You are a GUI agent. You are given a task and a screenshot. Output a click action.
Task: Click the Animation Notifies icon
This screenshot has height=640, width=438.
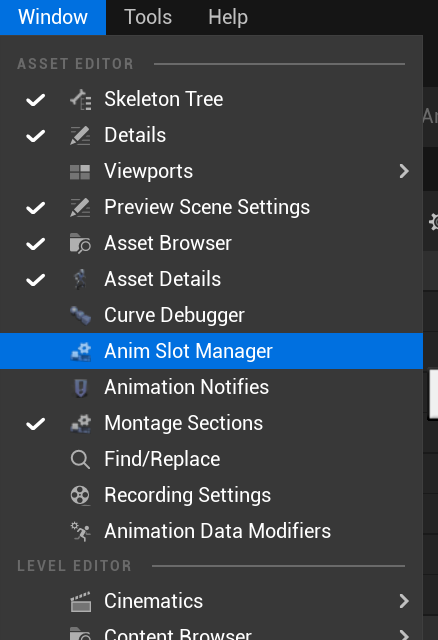click(x=81, y=387)
